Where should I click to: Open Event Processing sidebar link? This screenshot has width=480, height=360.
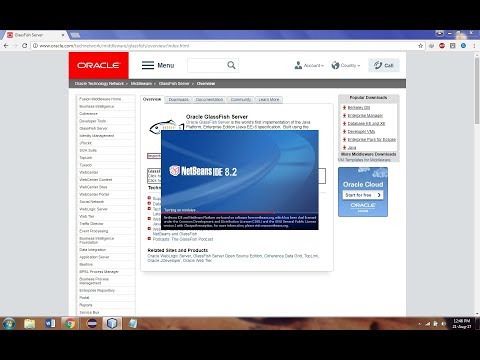[x=94, y=231]
